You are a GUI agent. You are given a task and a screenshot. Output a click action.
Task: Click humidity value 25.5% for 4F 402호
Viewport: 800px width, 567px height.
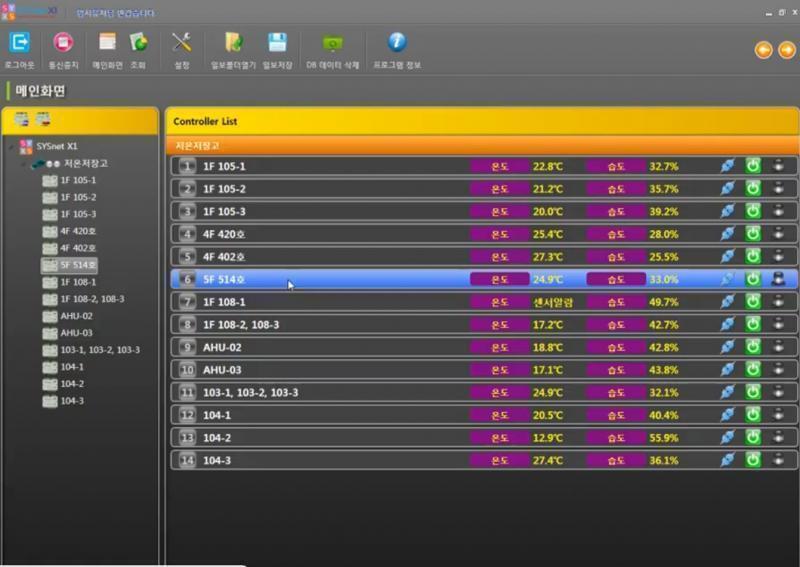pos(664,257)
